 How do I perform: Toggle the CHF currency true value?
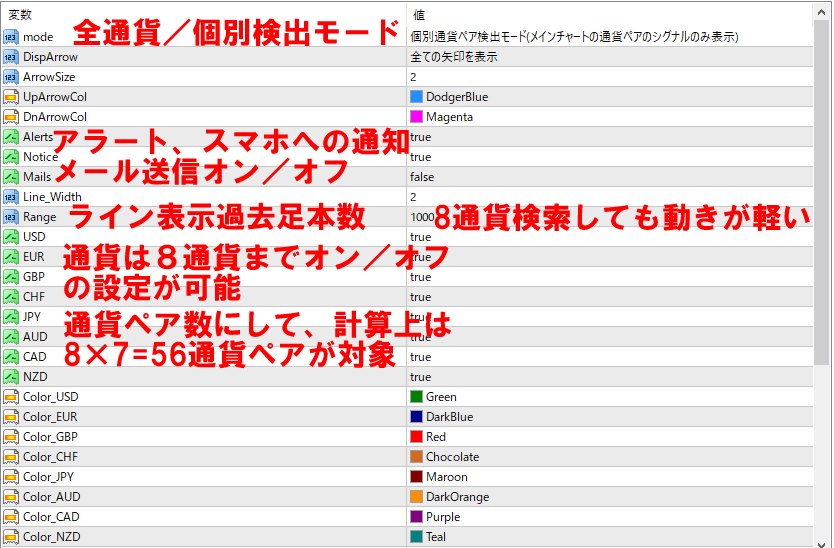(610, 297)
